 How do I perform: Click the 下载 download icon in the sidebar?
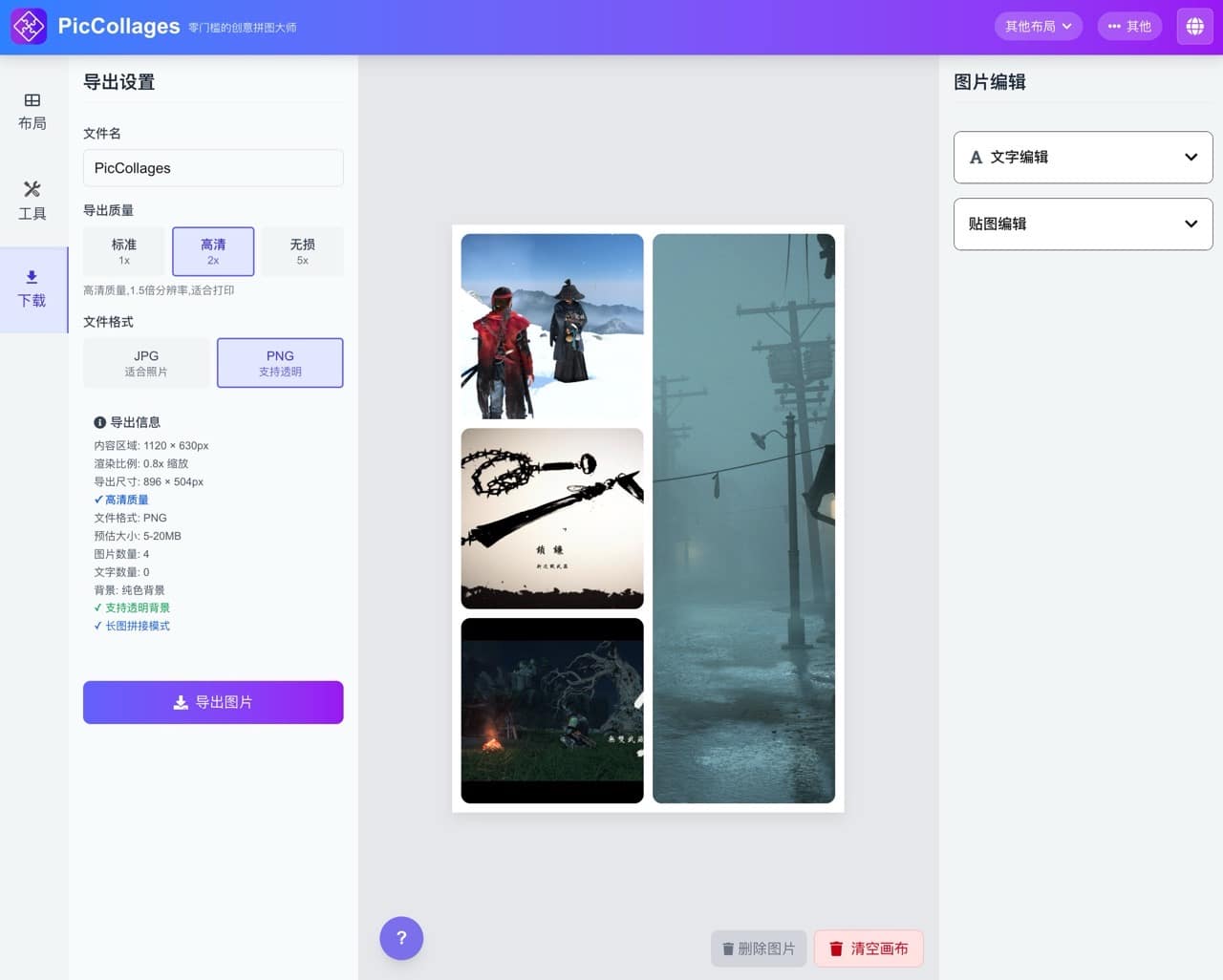click(32, 288)
